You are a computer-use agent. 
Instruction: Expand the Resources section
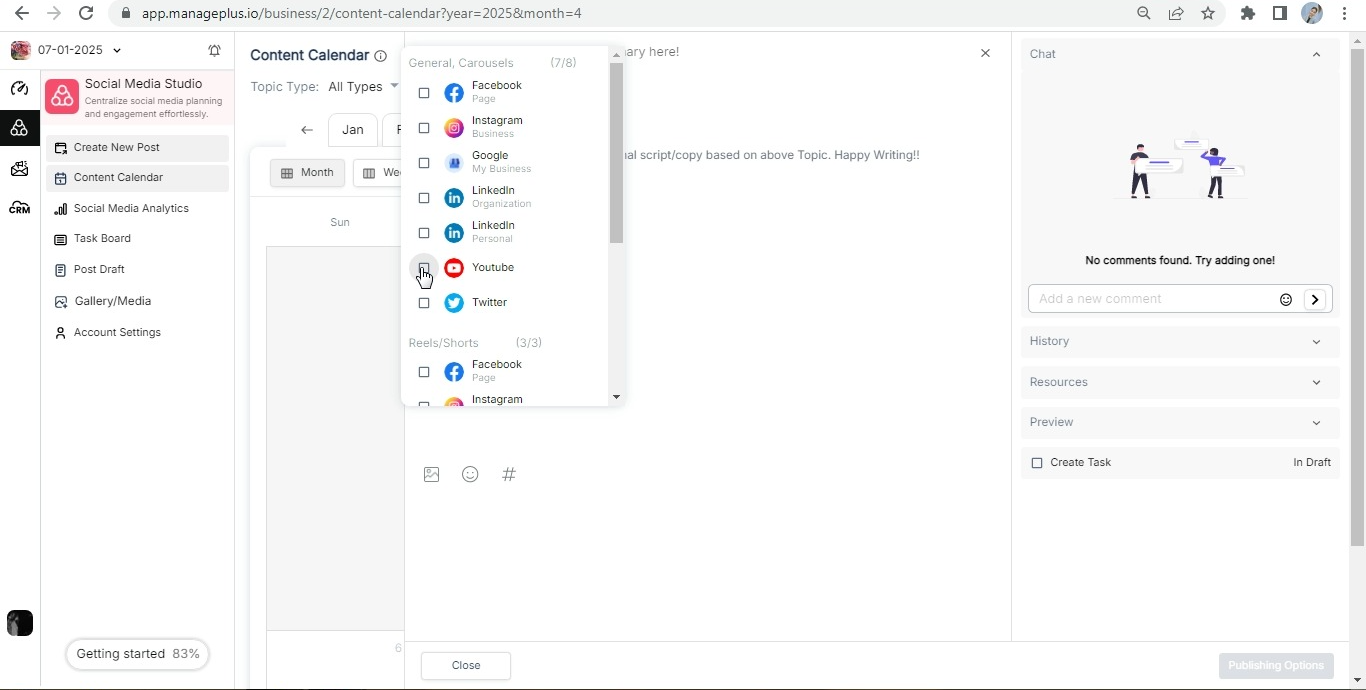(x=1180, y=382)
